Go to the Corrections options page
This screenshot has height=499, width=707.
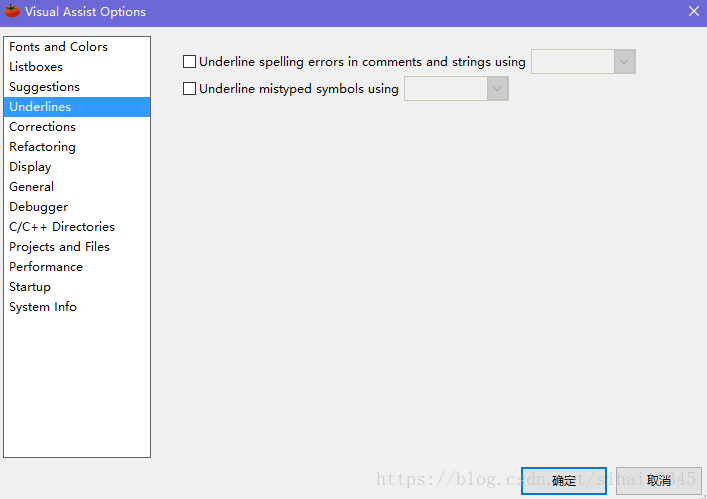coord(77,127)
